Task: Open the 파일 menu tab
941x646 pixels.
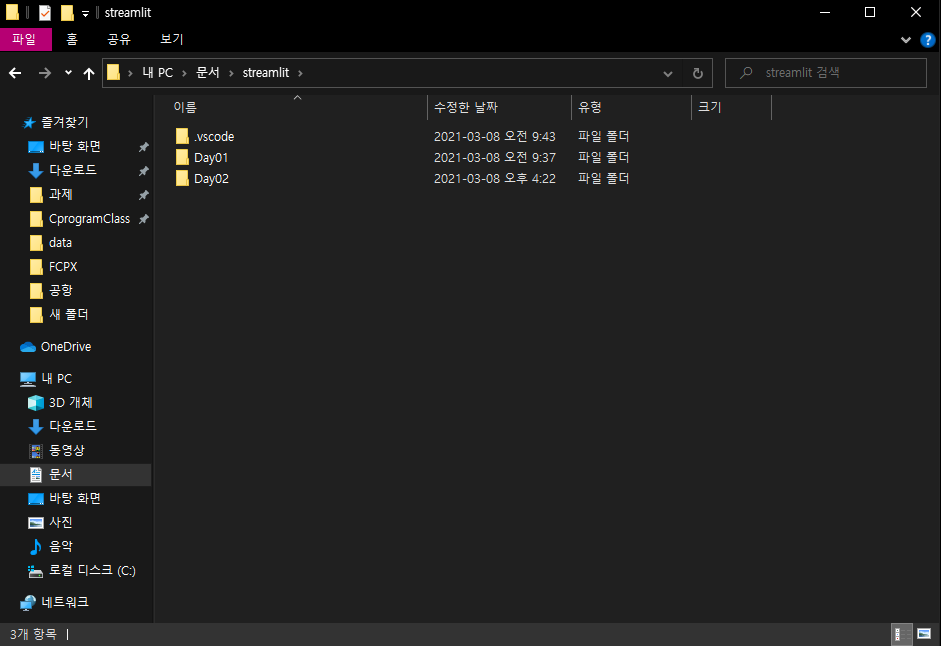Action: [25, 40]
